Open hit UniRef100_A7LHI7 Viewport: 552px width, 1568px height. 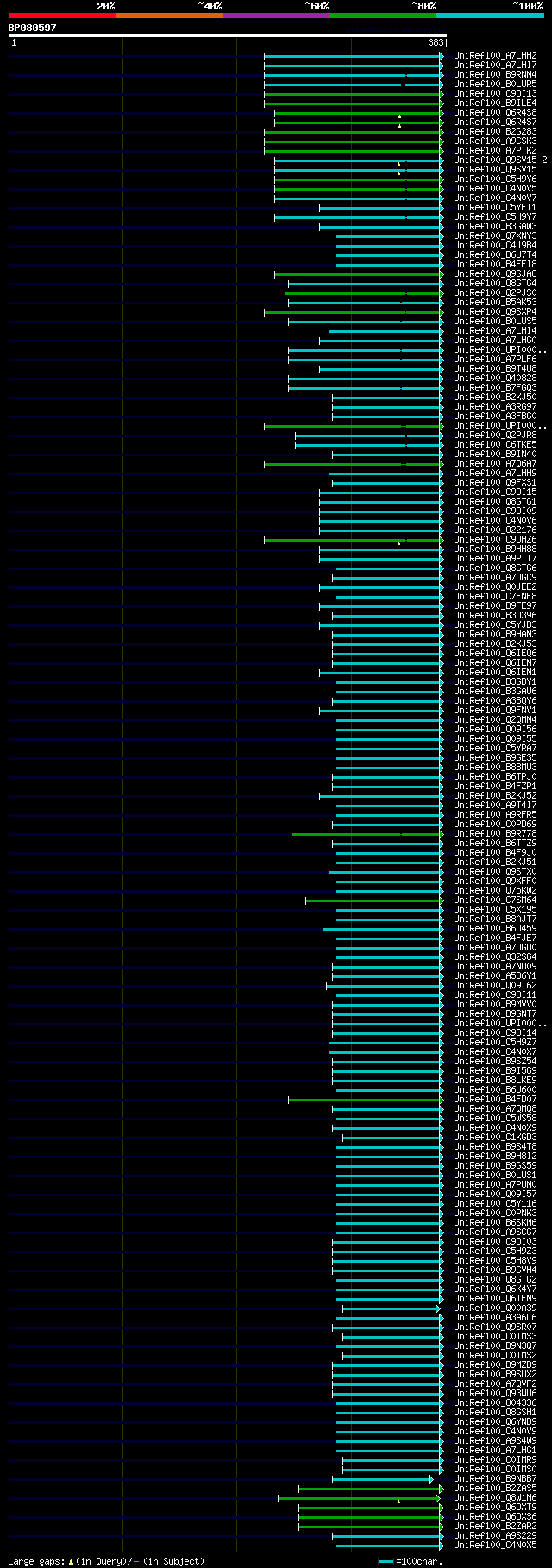pyautogui.click(x=495, y=66)
